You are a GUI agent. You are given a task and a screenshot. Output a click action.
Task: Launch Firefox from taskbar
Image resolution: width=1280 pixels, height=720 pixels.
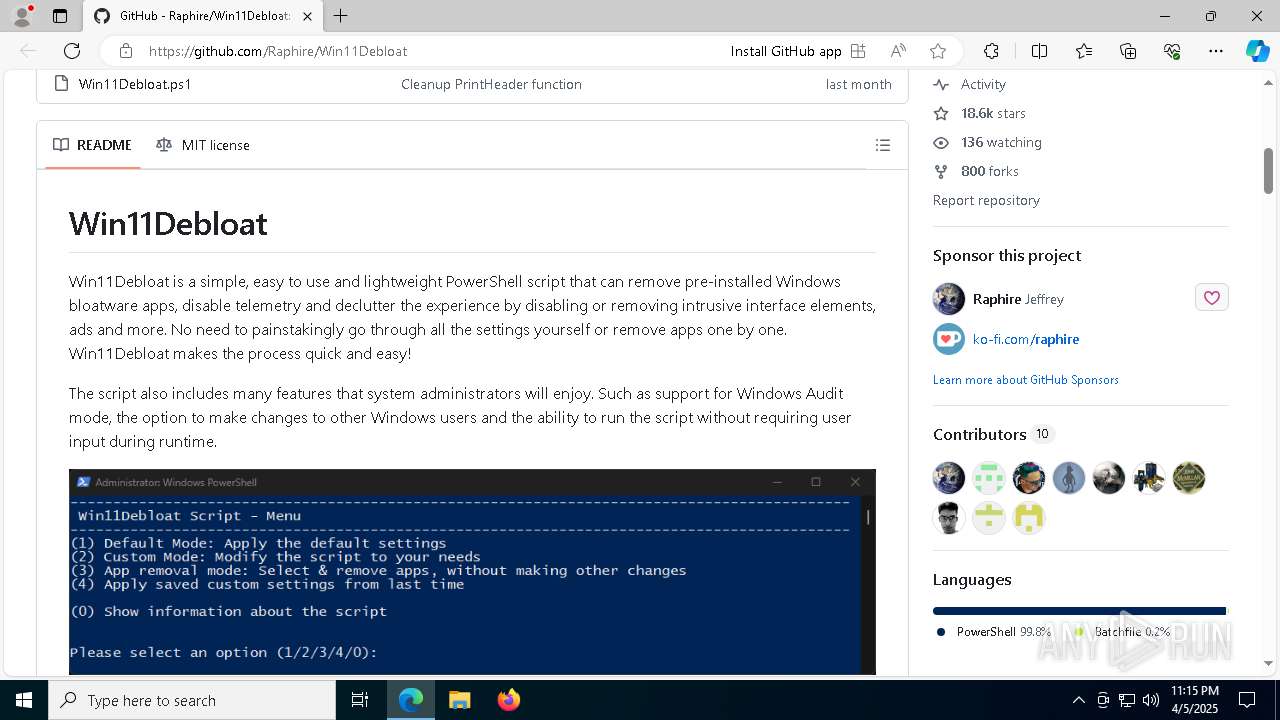coord(508,700)
